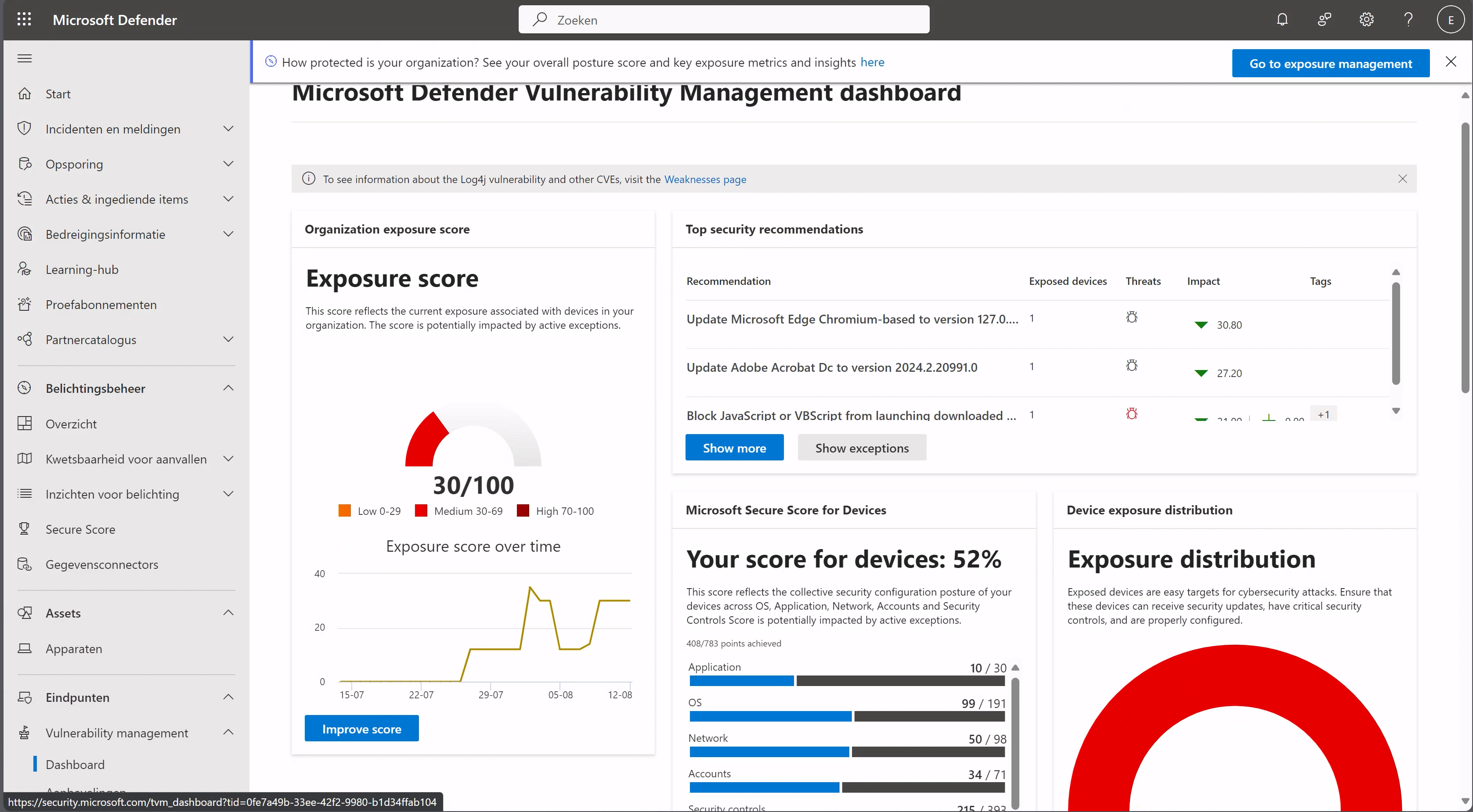This screenshot has height=812, width=1473.
Task: Click Go to exposure management button
Action: (x=1331, y=64)
